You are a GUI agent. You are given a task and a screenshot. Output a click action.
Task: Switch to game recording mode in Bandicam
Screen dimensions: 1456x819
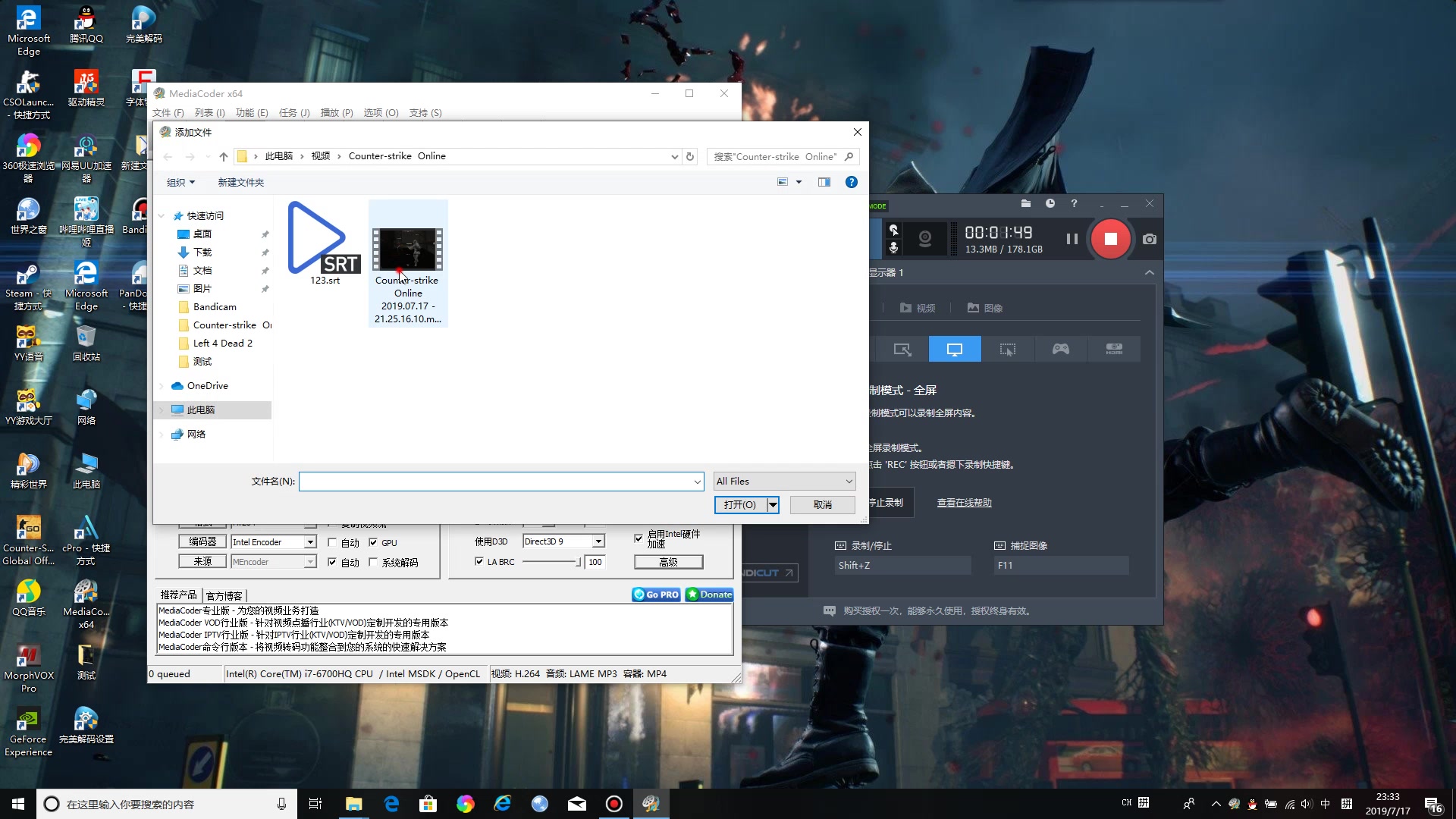click(1060, 349)
